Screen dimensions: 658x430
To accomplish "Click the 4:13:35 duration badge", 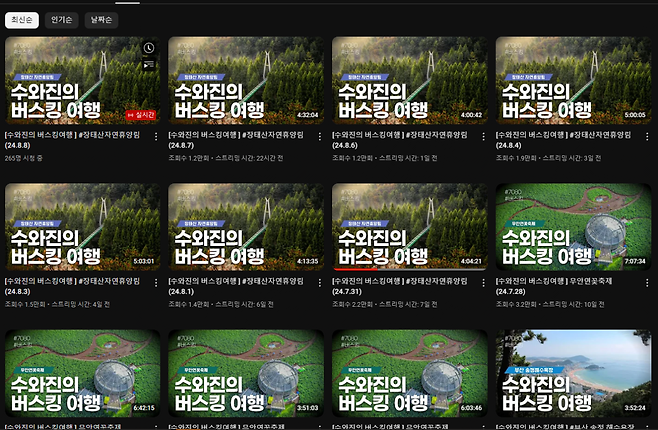I will tap(308, 261).
